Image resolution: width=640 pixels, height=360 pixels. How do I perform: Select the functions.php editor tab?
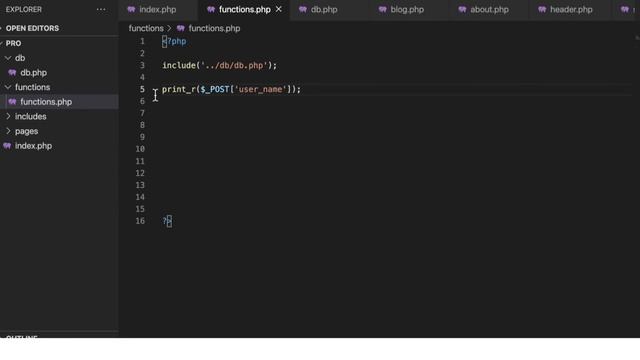click(244, 9)
